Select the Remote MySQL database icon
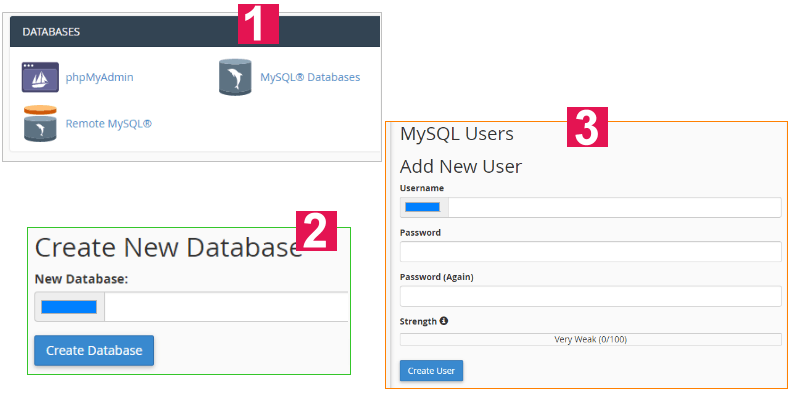 pyautogui.click(x=40, y=124)
